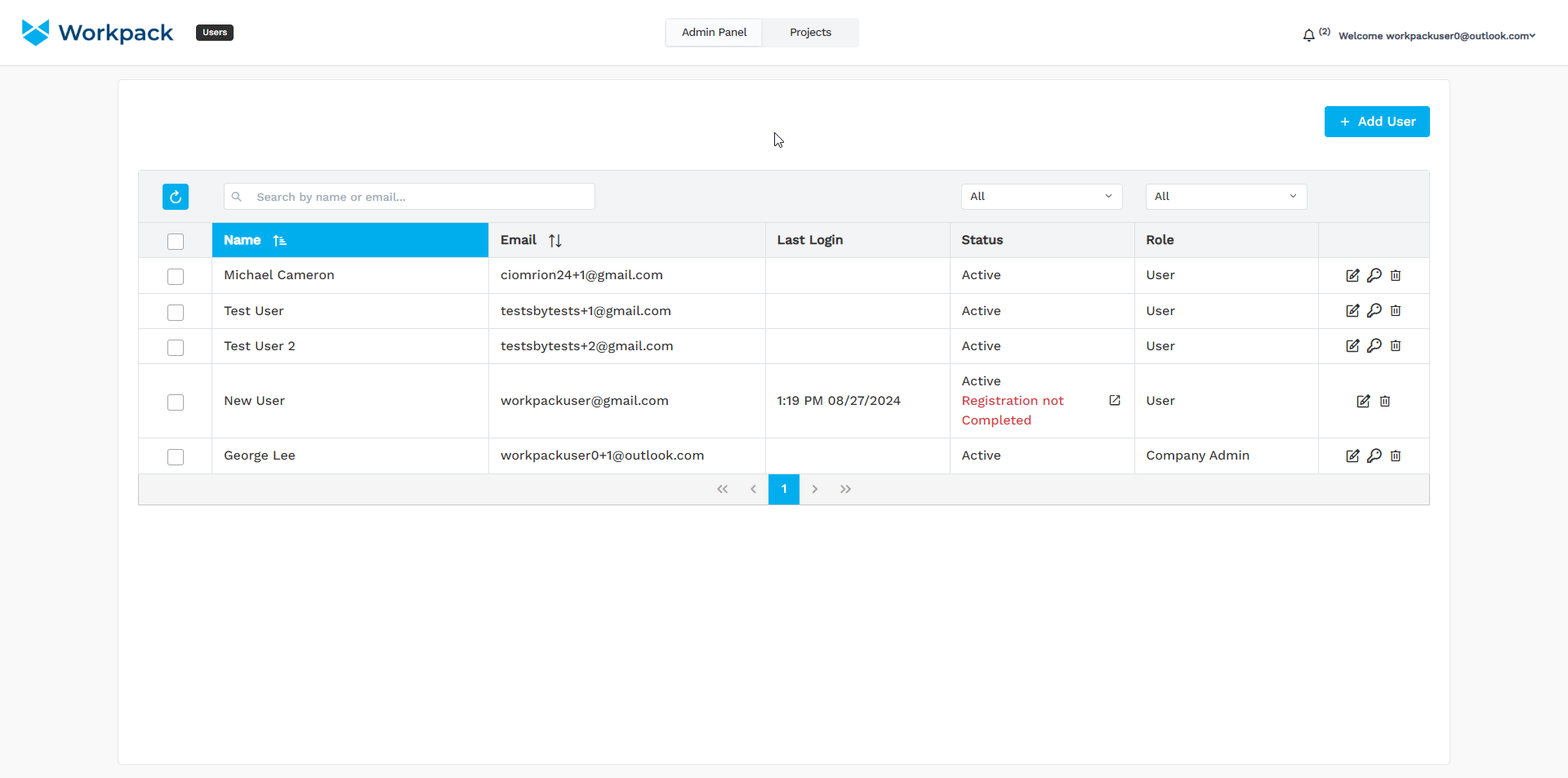Check the Michael Cameron row checkbox

(x=176, y=276)
